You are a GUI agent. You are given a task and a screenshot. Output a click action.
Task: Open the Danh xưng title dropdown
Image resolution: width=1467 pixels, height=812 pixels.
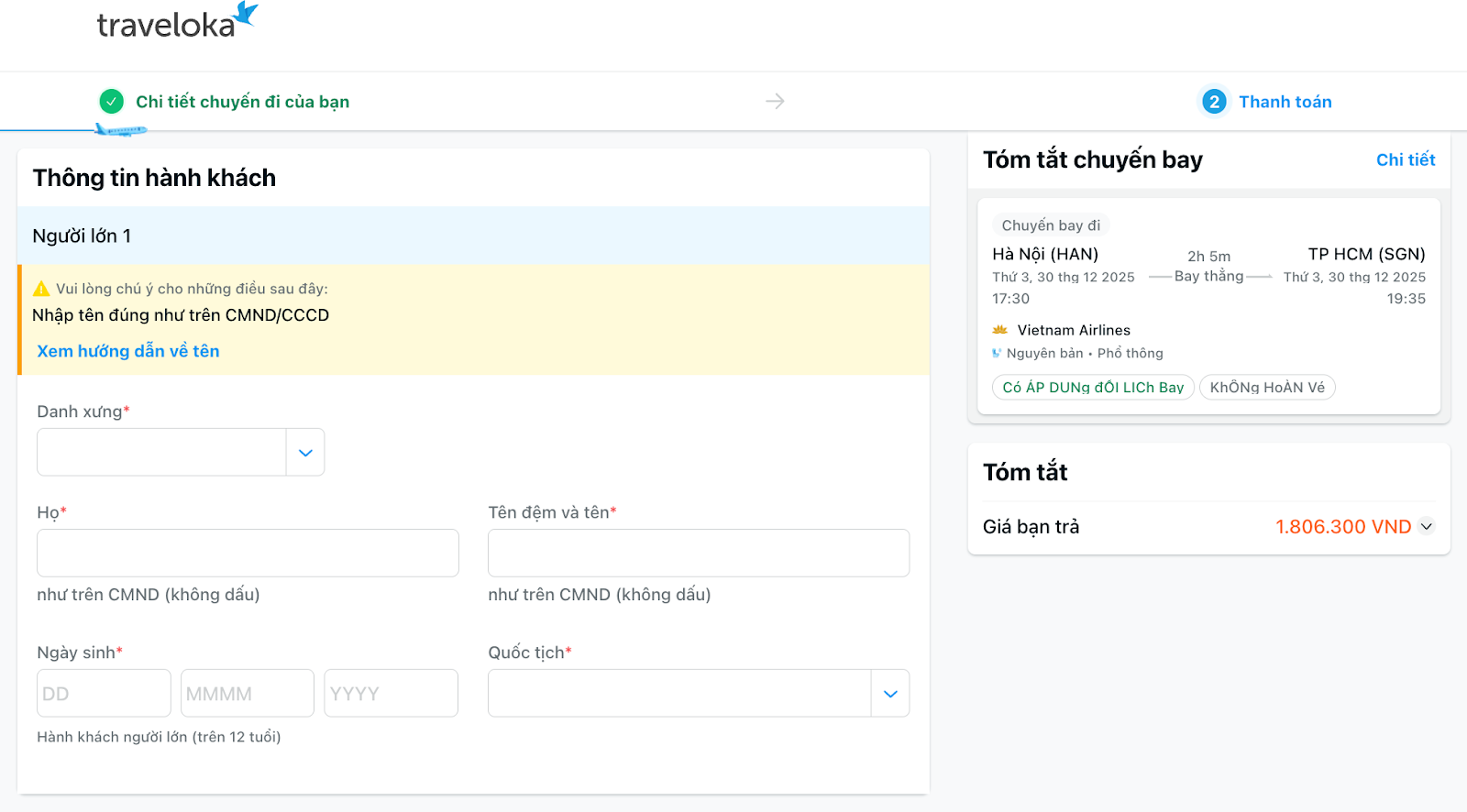point(181,452)
